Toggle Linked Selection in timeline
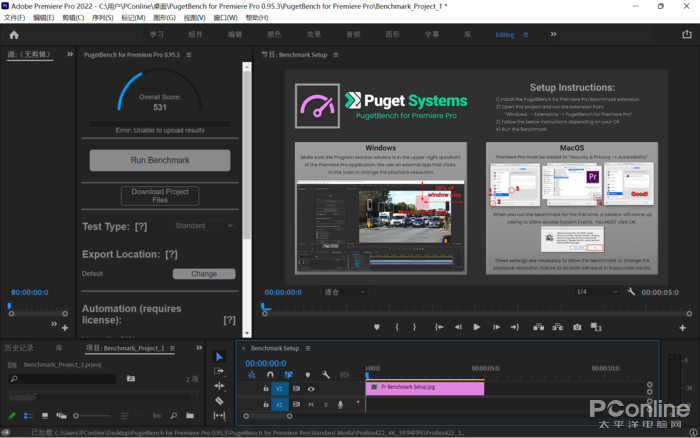 288,375
